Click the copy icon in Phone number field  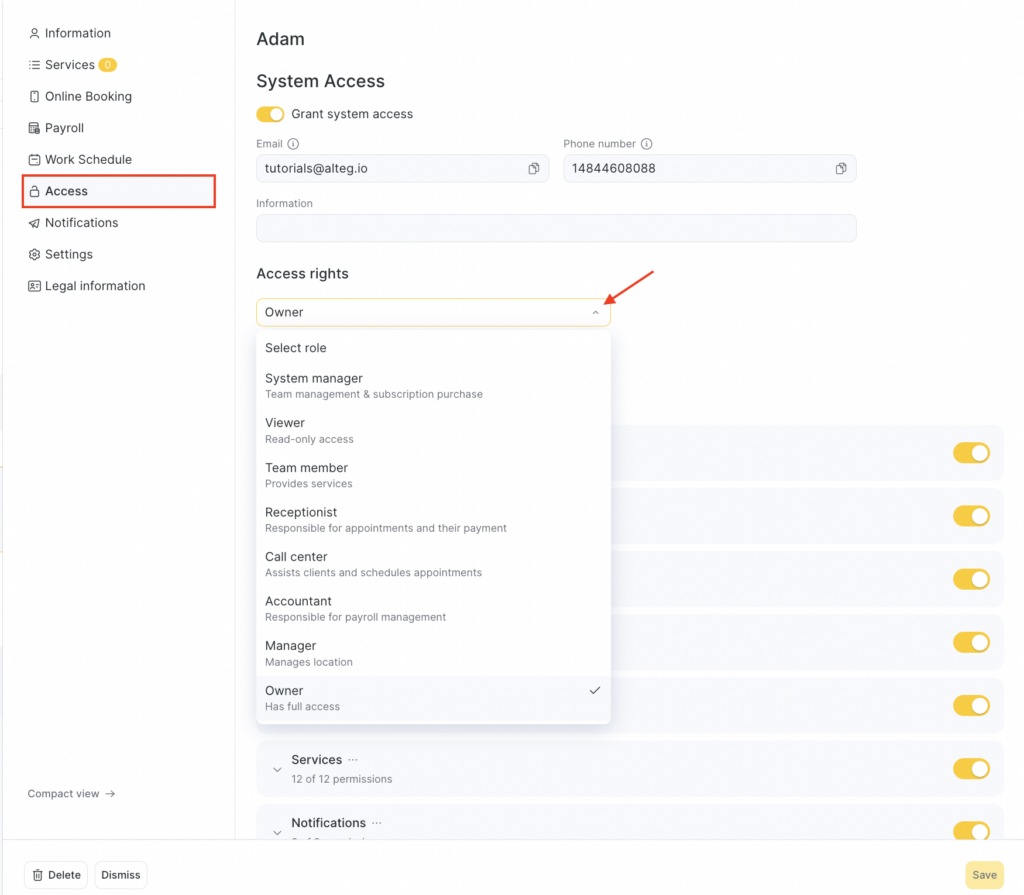pos(841,169)
